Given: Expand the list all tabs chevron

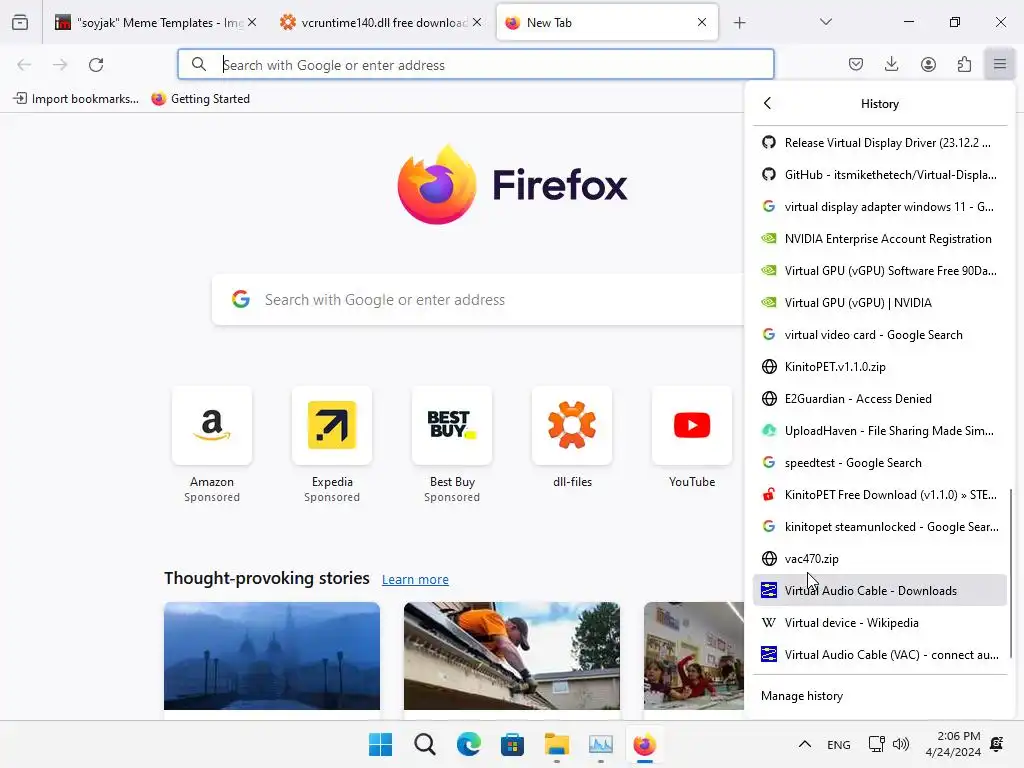Looking at the screenshot, I should point(825,22).
